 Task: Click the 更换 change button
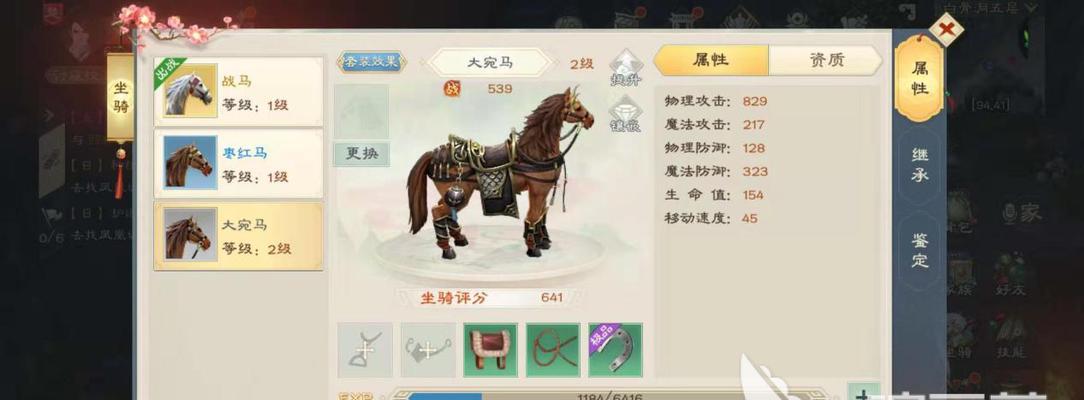click(x=362, y=154)
